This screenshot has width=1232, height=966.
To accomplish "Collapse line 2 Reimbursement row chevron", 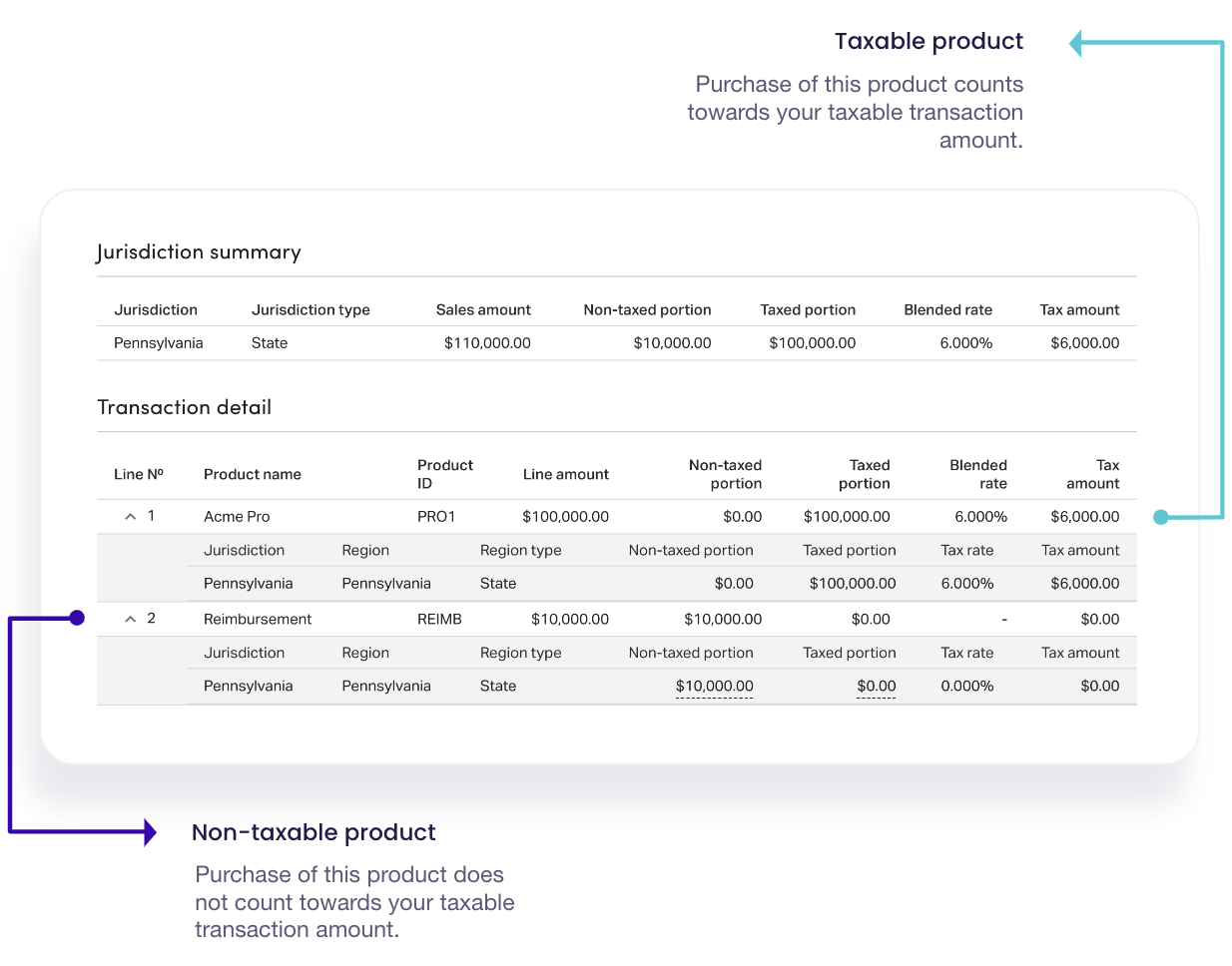I will coord(130,620).
